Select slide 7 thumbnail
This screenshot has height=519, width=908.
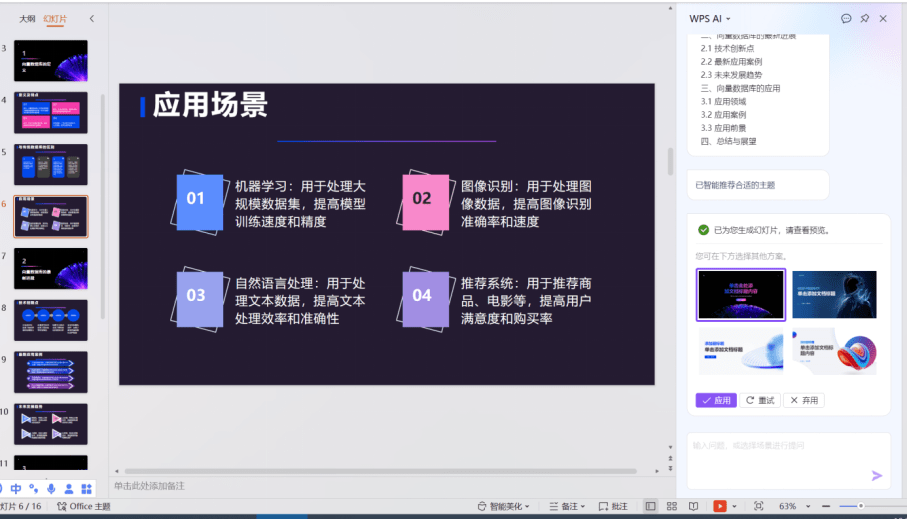click(x=51, y=268)
